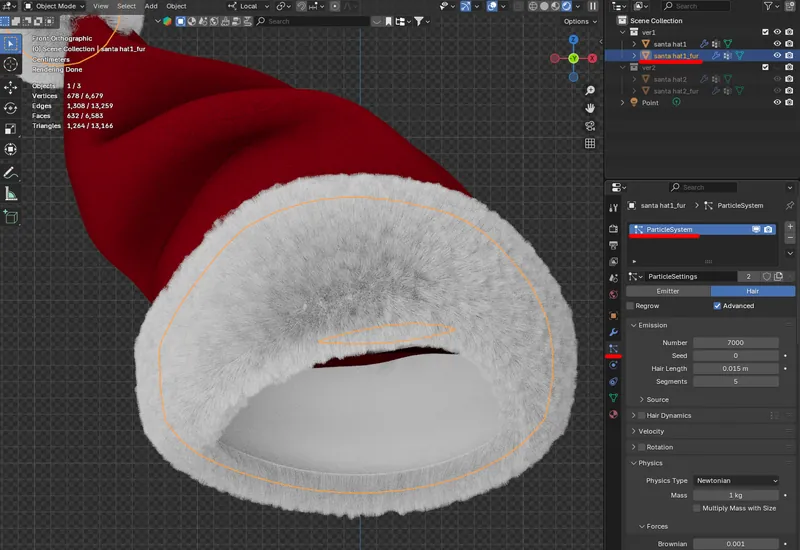
Task: Click the pan view hand icon
Action: pyautogui.click(x=590, y=108)
